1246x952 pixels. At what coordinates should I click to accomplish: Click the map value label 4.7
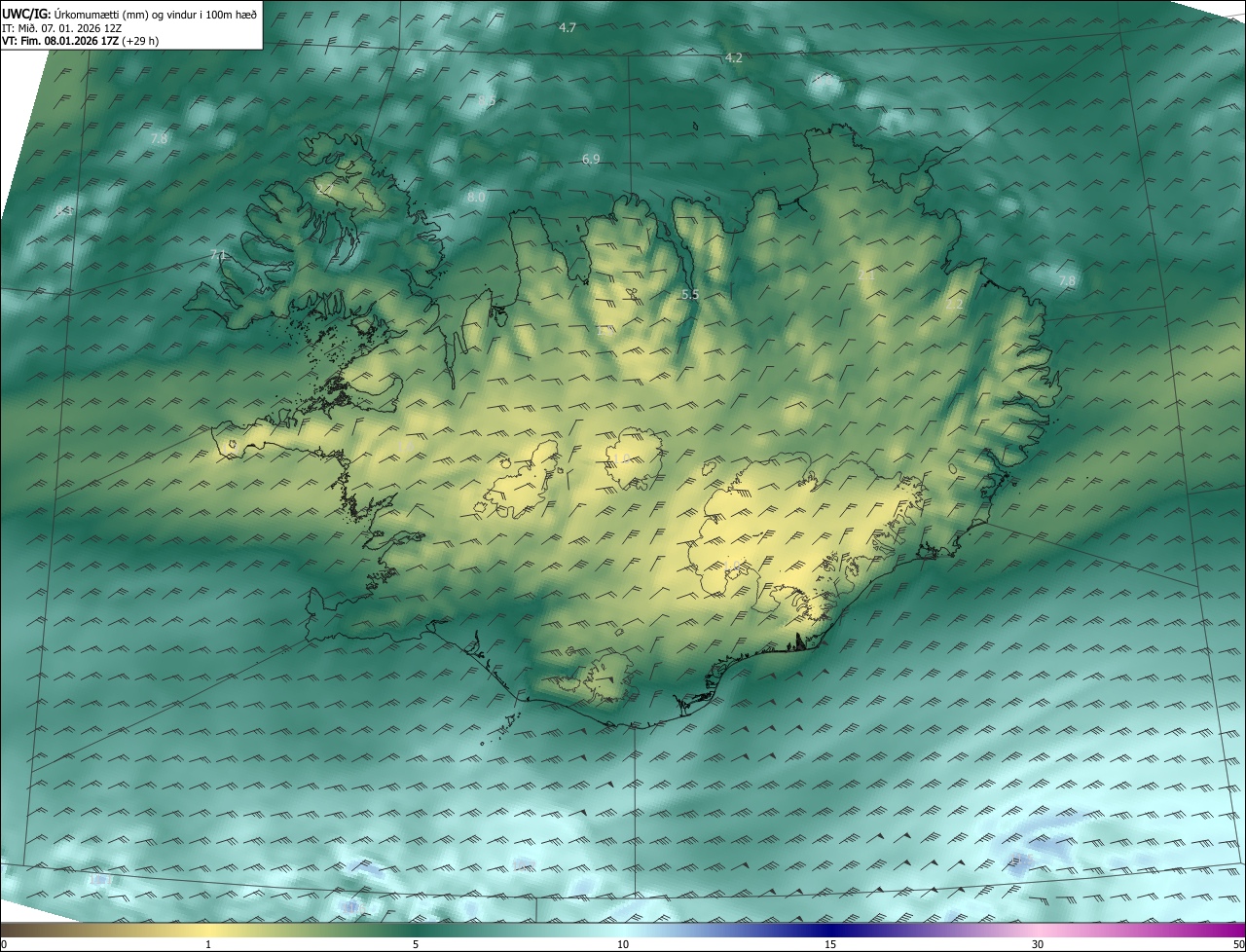tap(568, 28)
